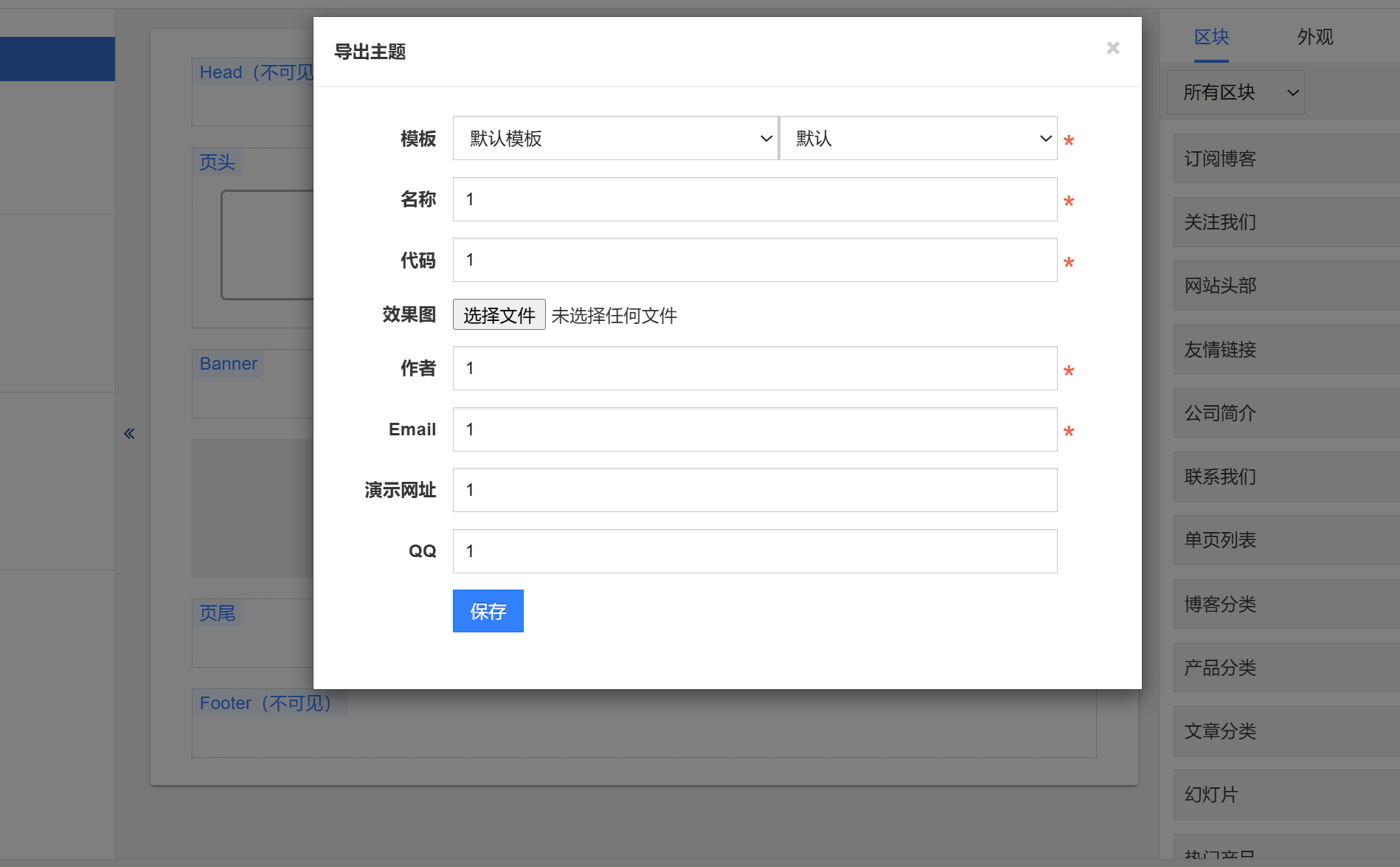Close the 导出主题 dialog
Image resolution: width=1400 pixels, height=867 pixels.
[x=1112, y=48]
